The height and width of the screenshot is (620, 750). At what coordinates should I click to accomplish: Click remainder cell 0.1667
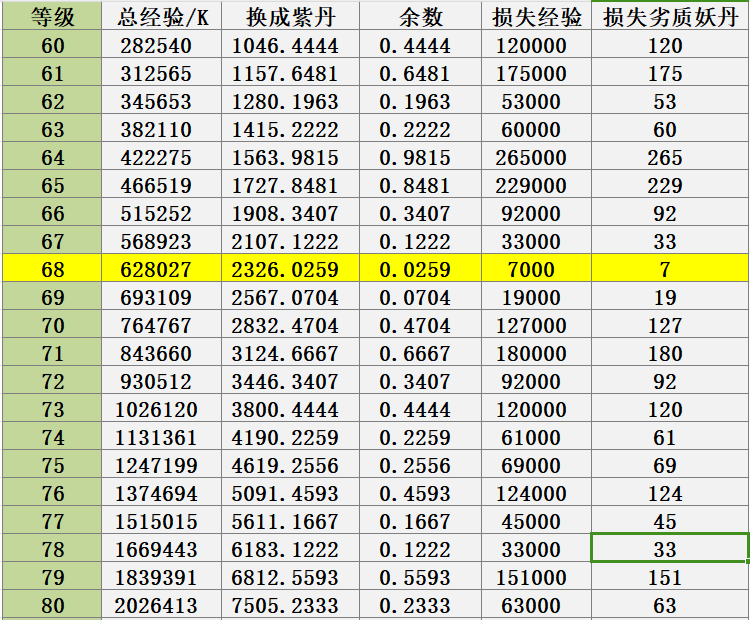tap(420, 520)
